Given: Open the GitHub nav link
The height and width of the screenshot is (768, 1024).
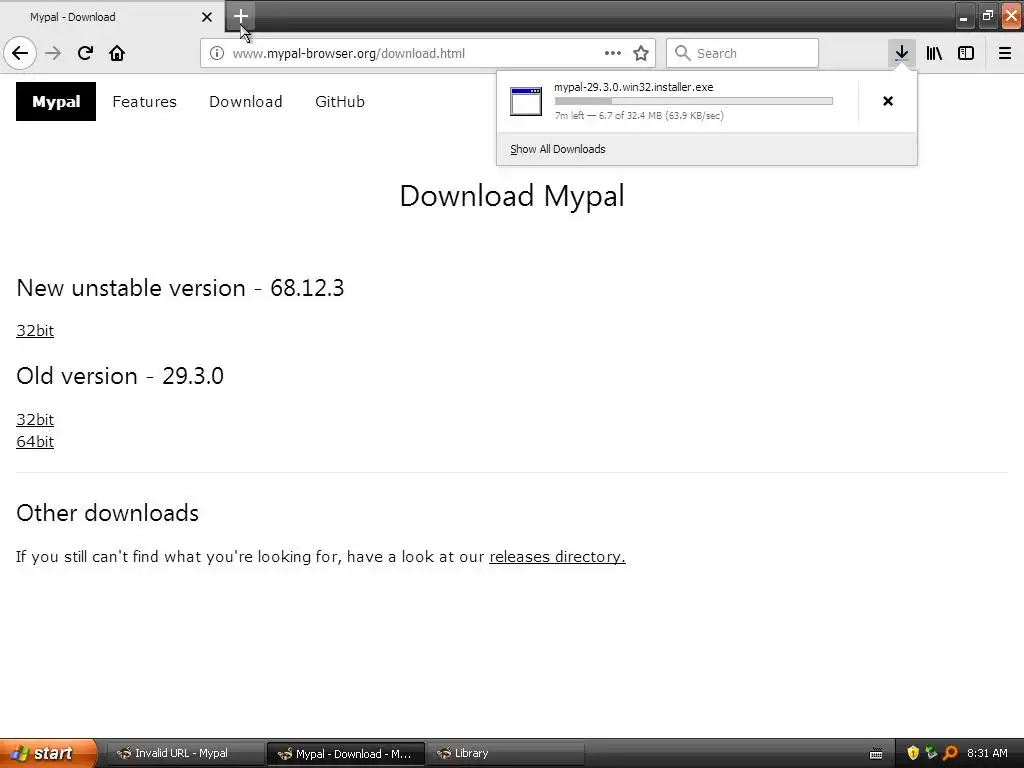Looking at the screenshot, I should click(340, 101).
